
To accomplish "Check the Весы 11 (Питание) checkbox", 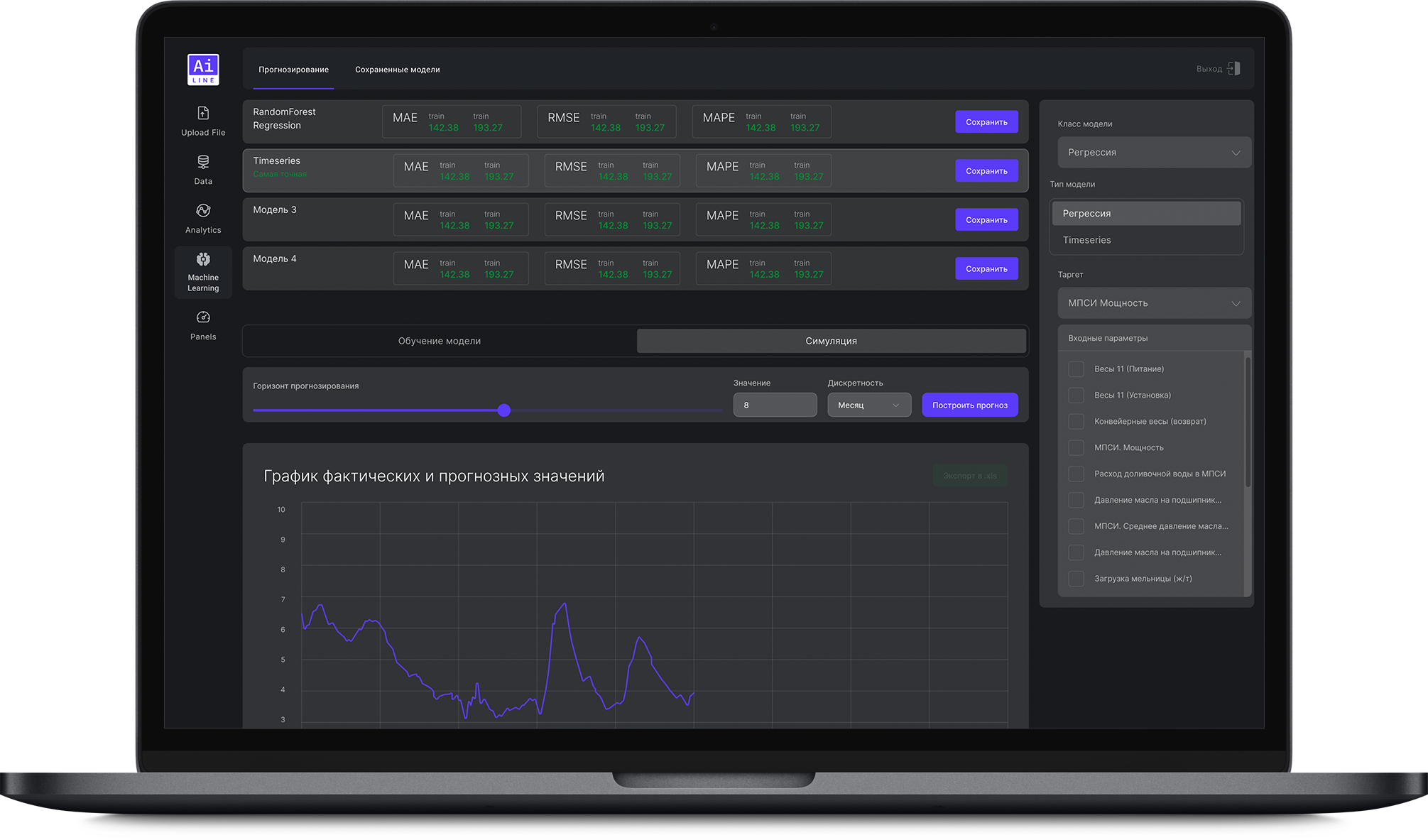I will click(x=1076, y=369).
